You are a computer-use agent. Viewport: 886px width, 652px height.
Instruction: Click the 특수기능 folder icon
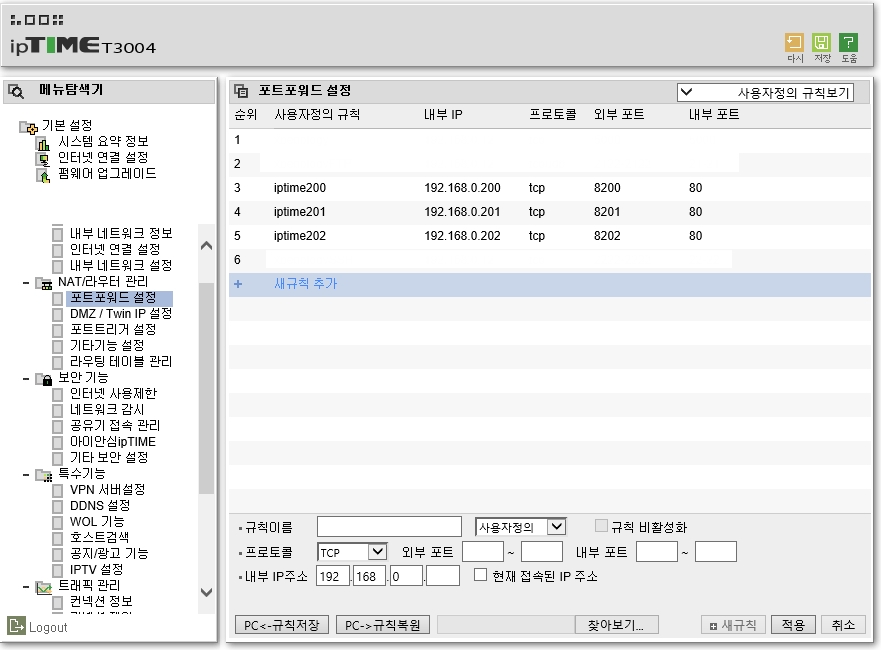(44, 475)
